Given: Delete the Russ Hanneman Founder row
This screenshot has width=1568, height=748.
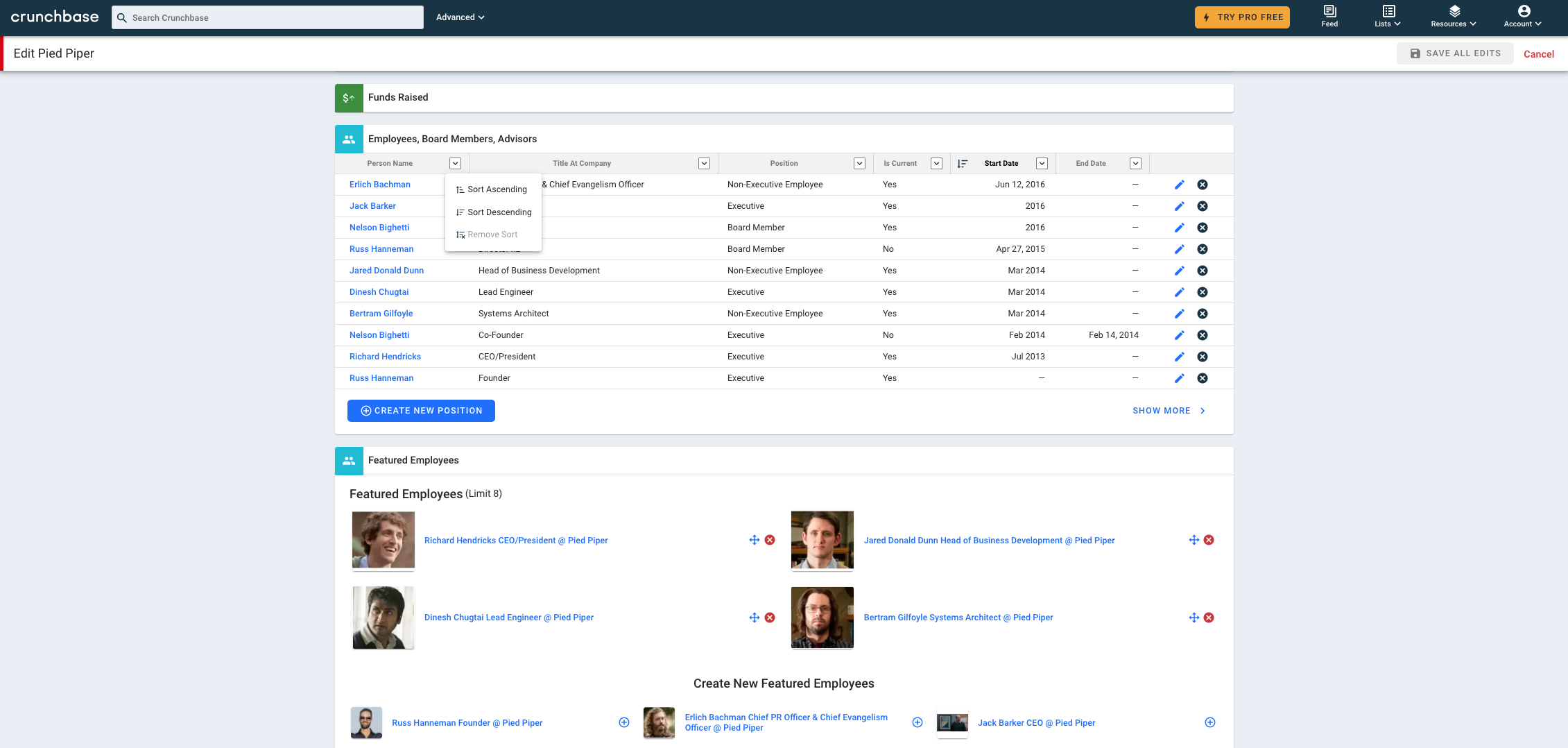Looking at the screenshot, I should [x=1203, y=378].
